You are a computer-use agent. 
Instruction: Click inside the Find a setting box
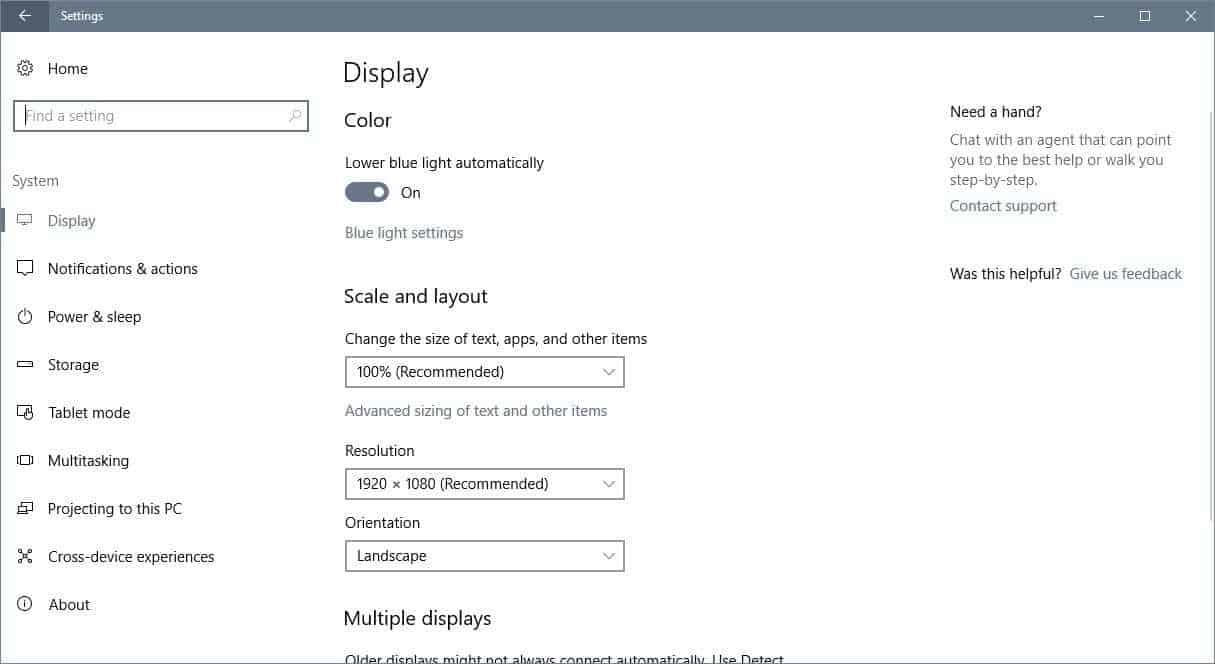tap(160, 115)
